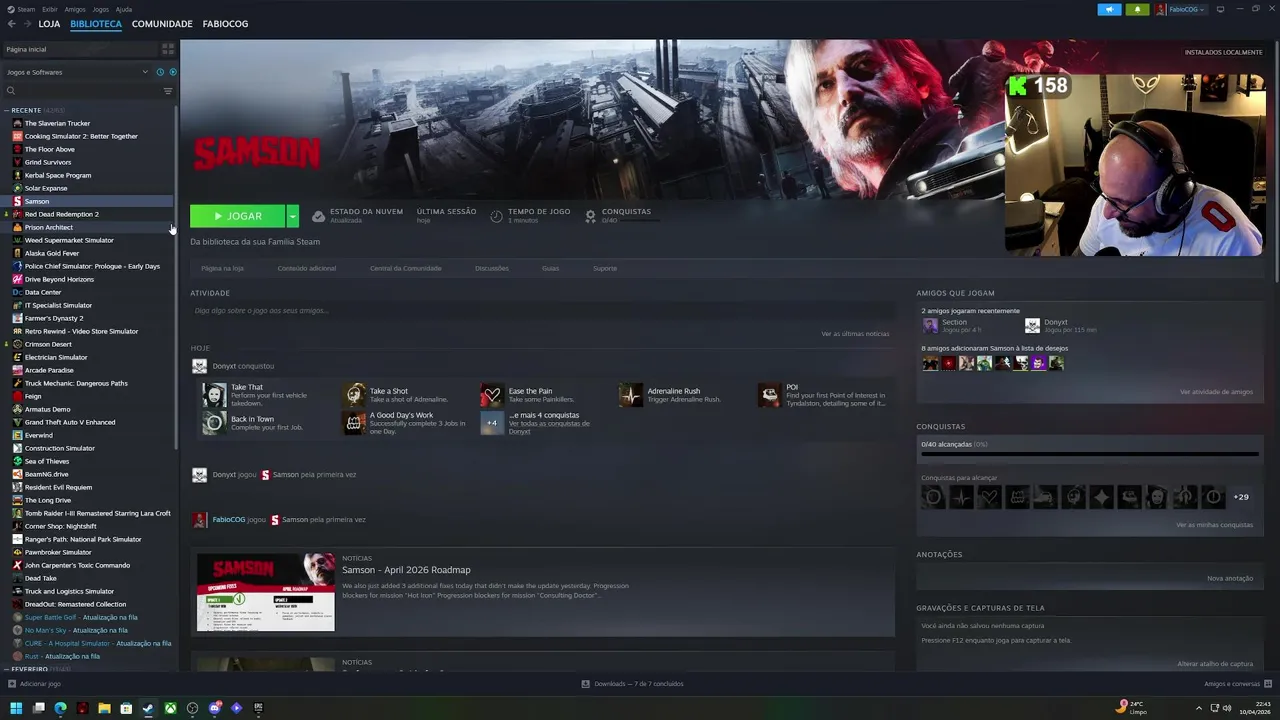Open the Jogos e Softwares dropdown
Viewport: 1280px width, 720px height.
click(76, 72)
